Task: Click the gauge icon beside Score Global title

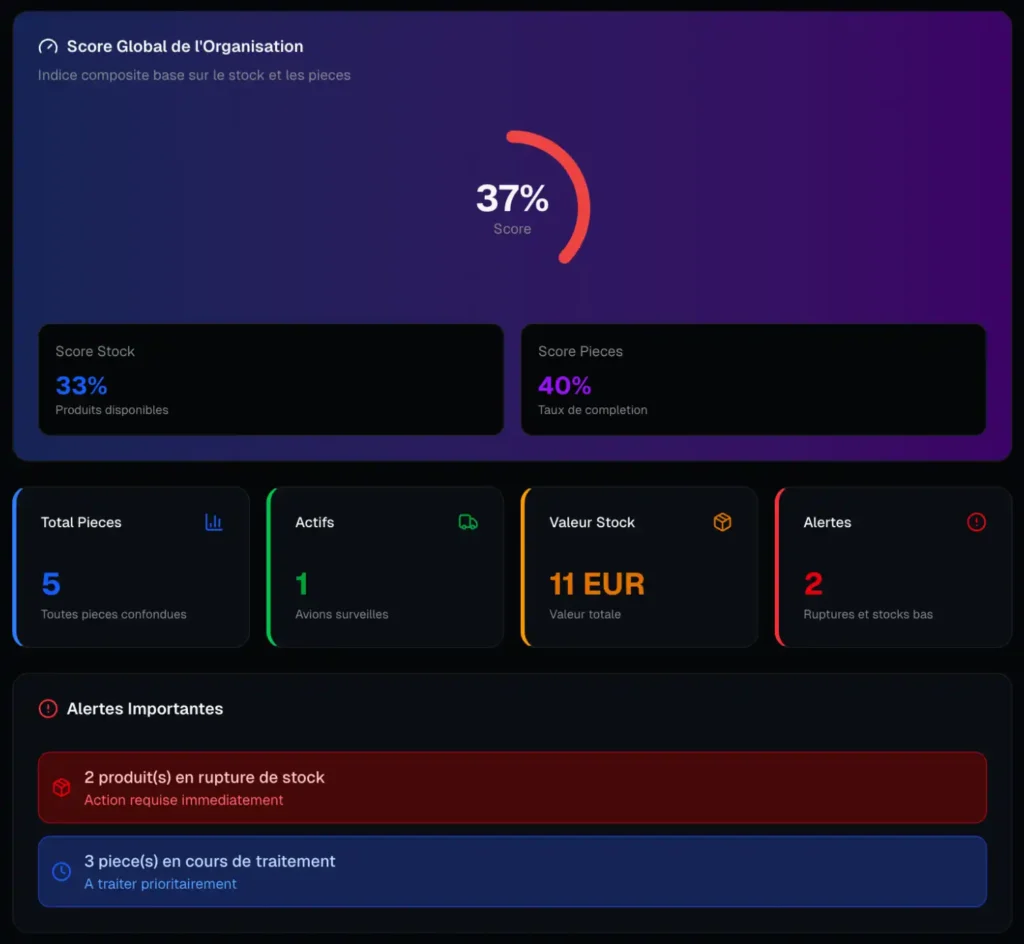Action: pyautogui.click(x=48, y=47)
